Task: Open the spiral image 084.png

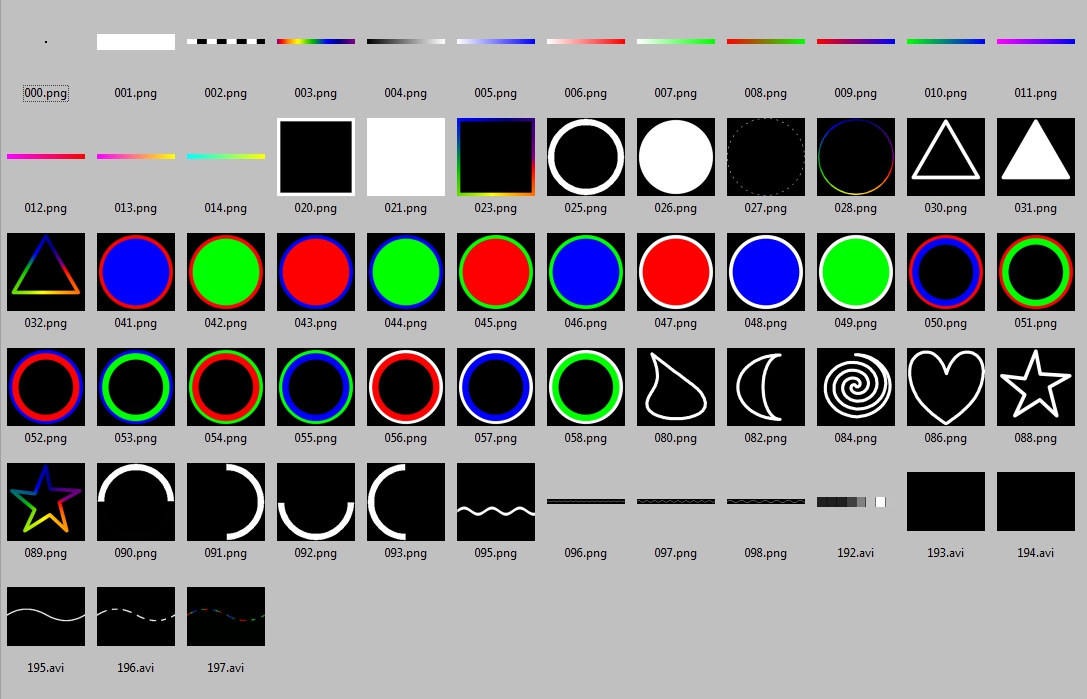Action: [856, 387]
